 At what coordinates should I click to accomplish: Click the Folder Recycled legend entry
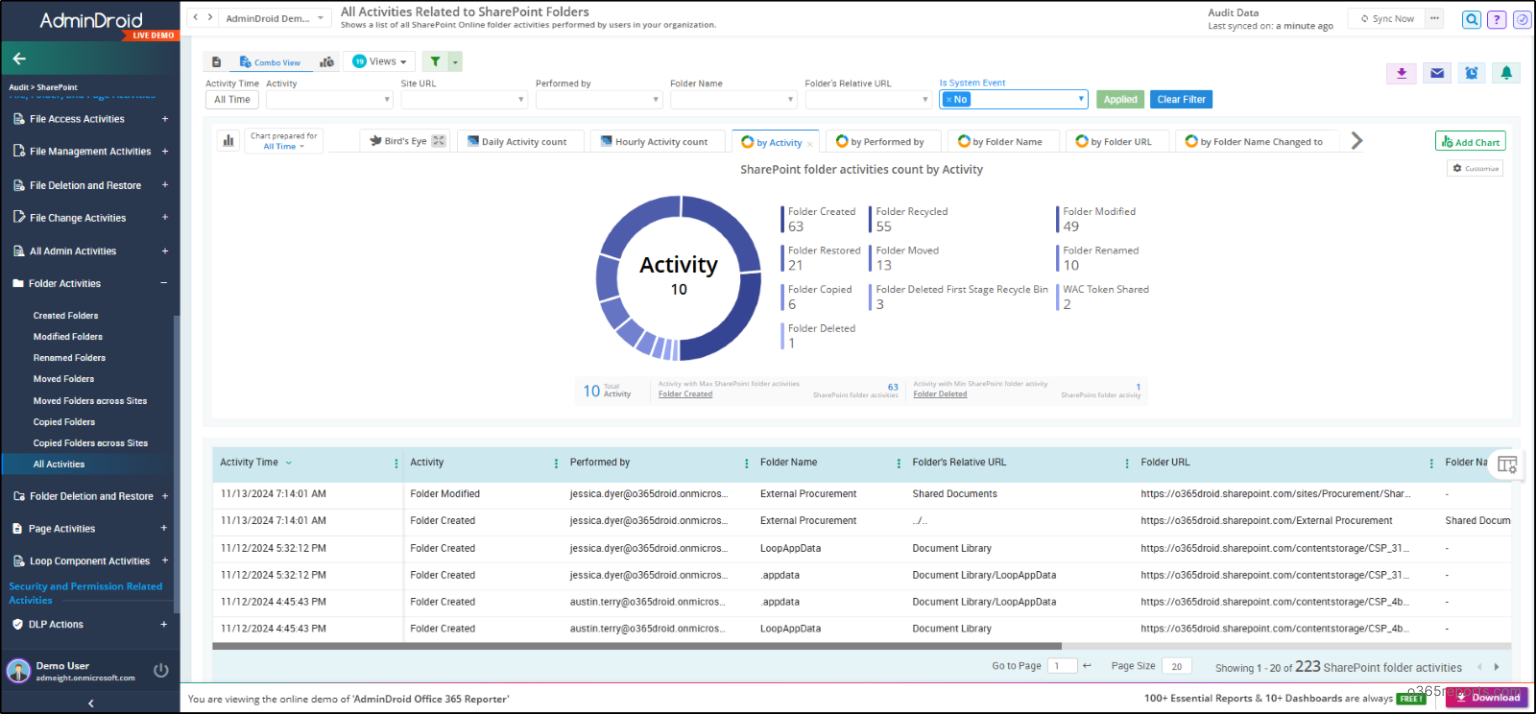point(910,219)
